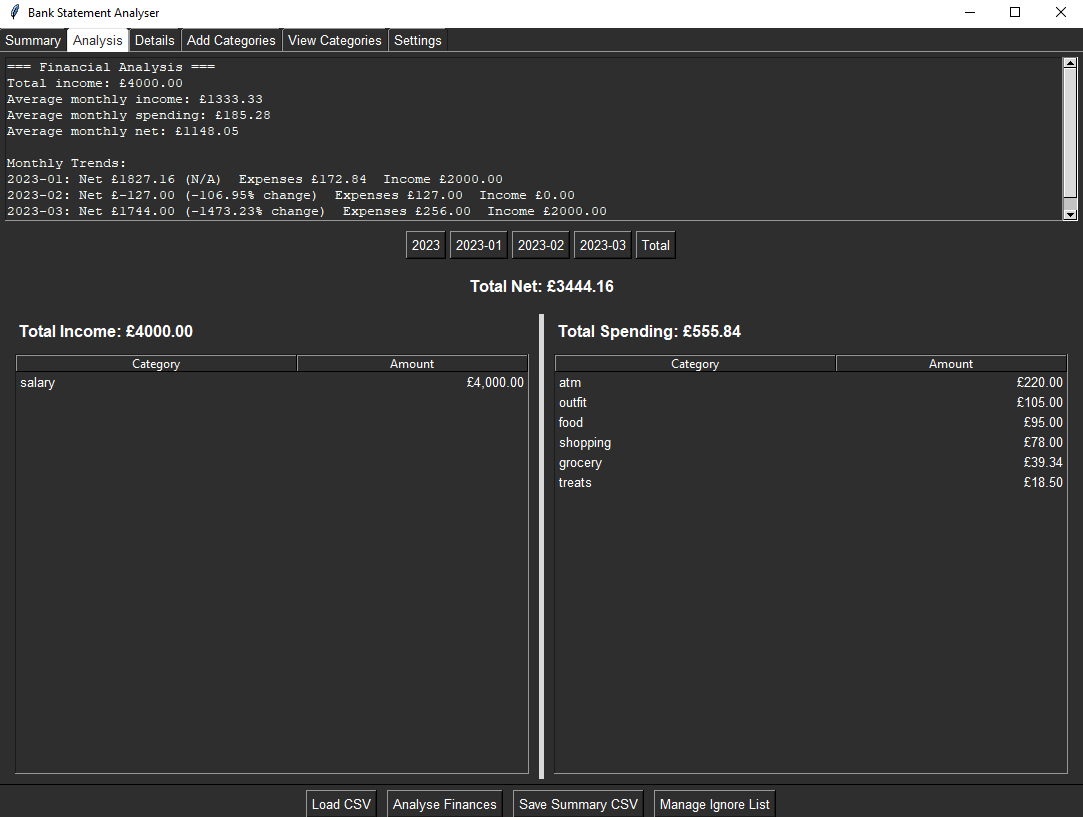Screen dimensions: 1083x817
Task: Open the Details tab
Action: pyautogui.click(x=155, y=41)
